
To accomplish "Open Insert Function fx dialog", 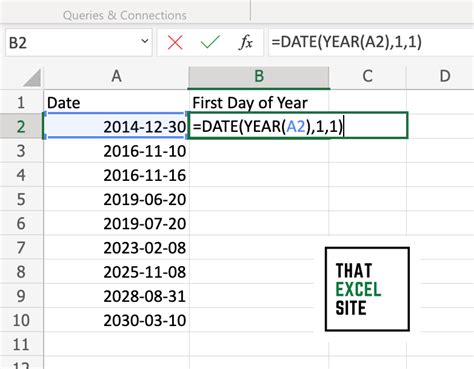I will click(x=246, y=43).
